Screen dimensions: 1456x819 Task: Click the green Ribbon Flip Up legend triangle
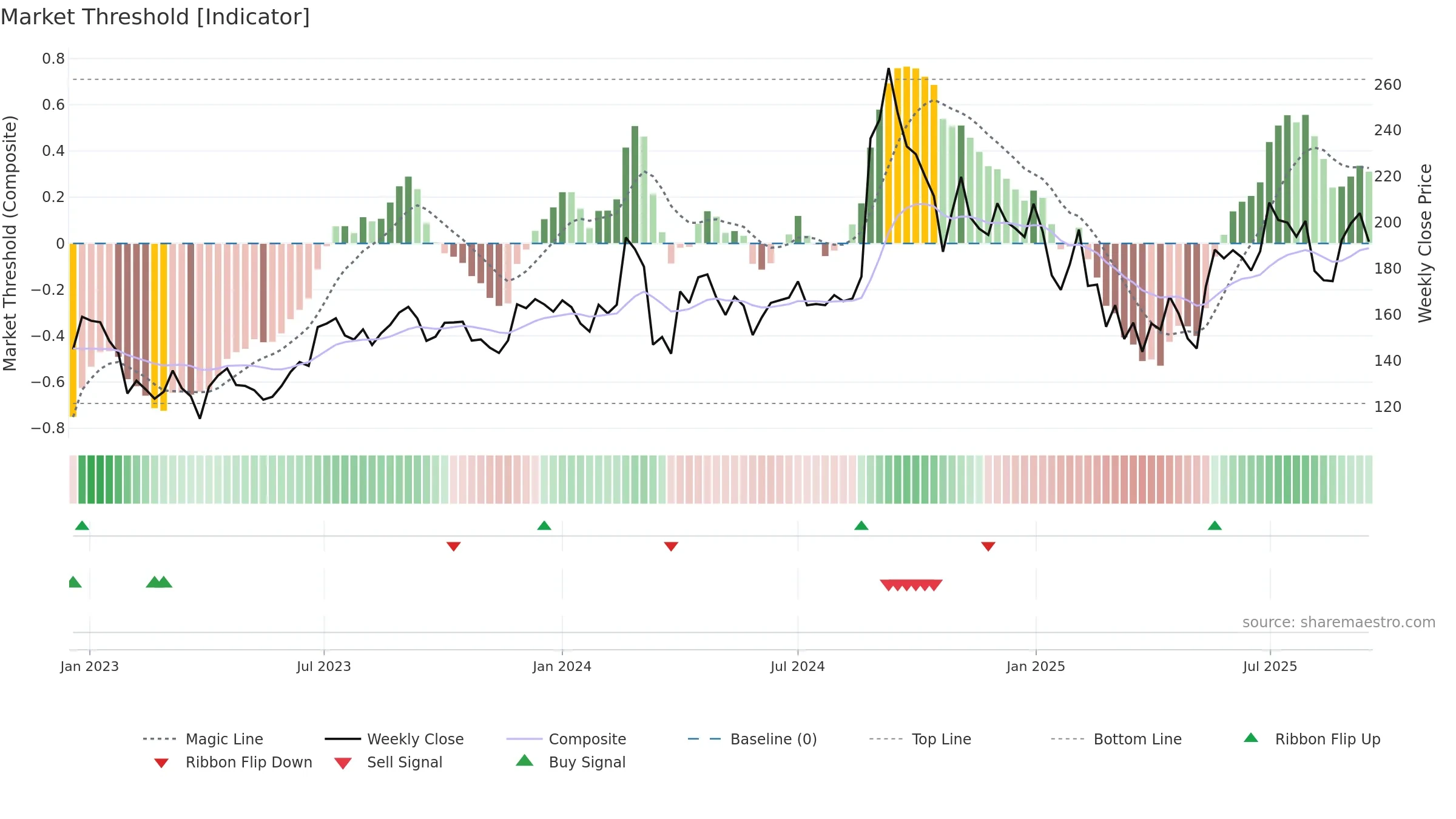click(1251, 738)
